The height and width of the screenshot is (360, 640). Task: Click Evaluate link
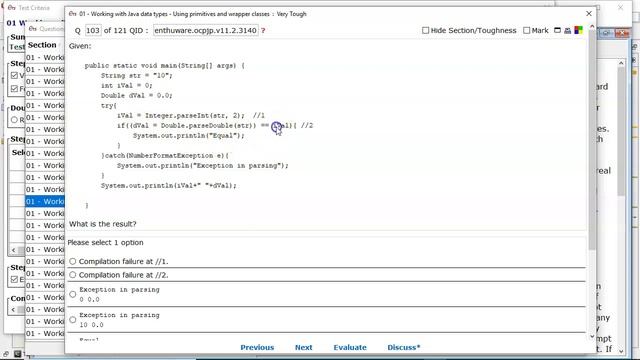click(350, 347)
